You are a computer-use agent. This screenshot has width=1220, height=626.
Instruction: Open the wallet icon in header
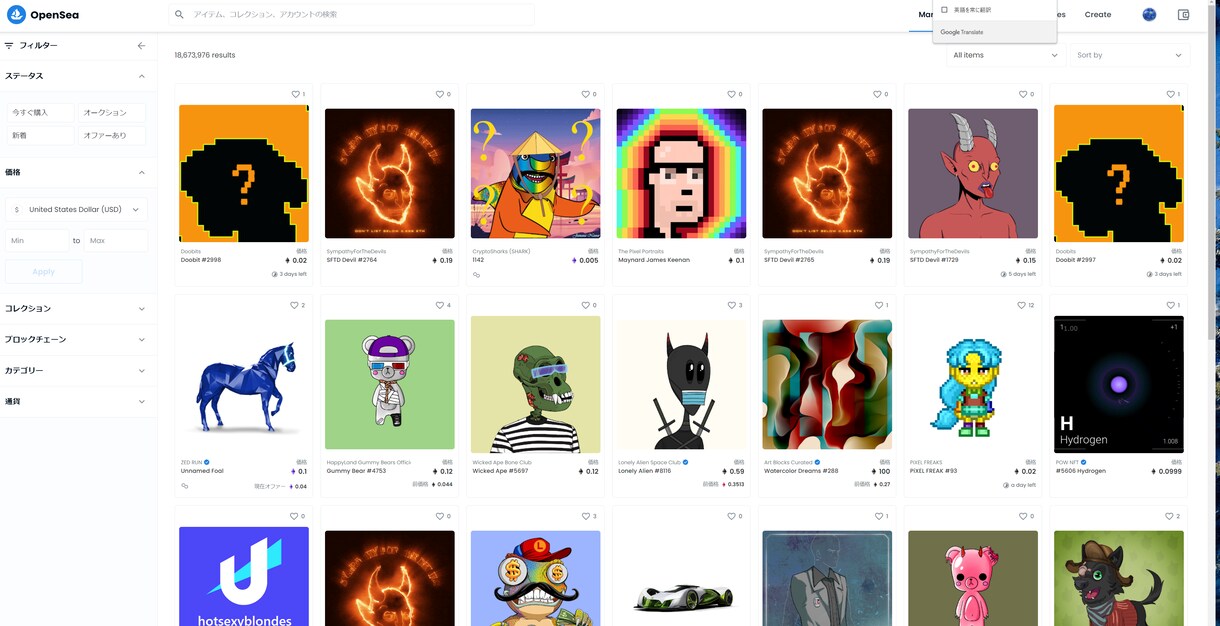tap(1184, 15)
